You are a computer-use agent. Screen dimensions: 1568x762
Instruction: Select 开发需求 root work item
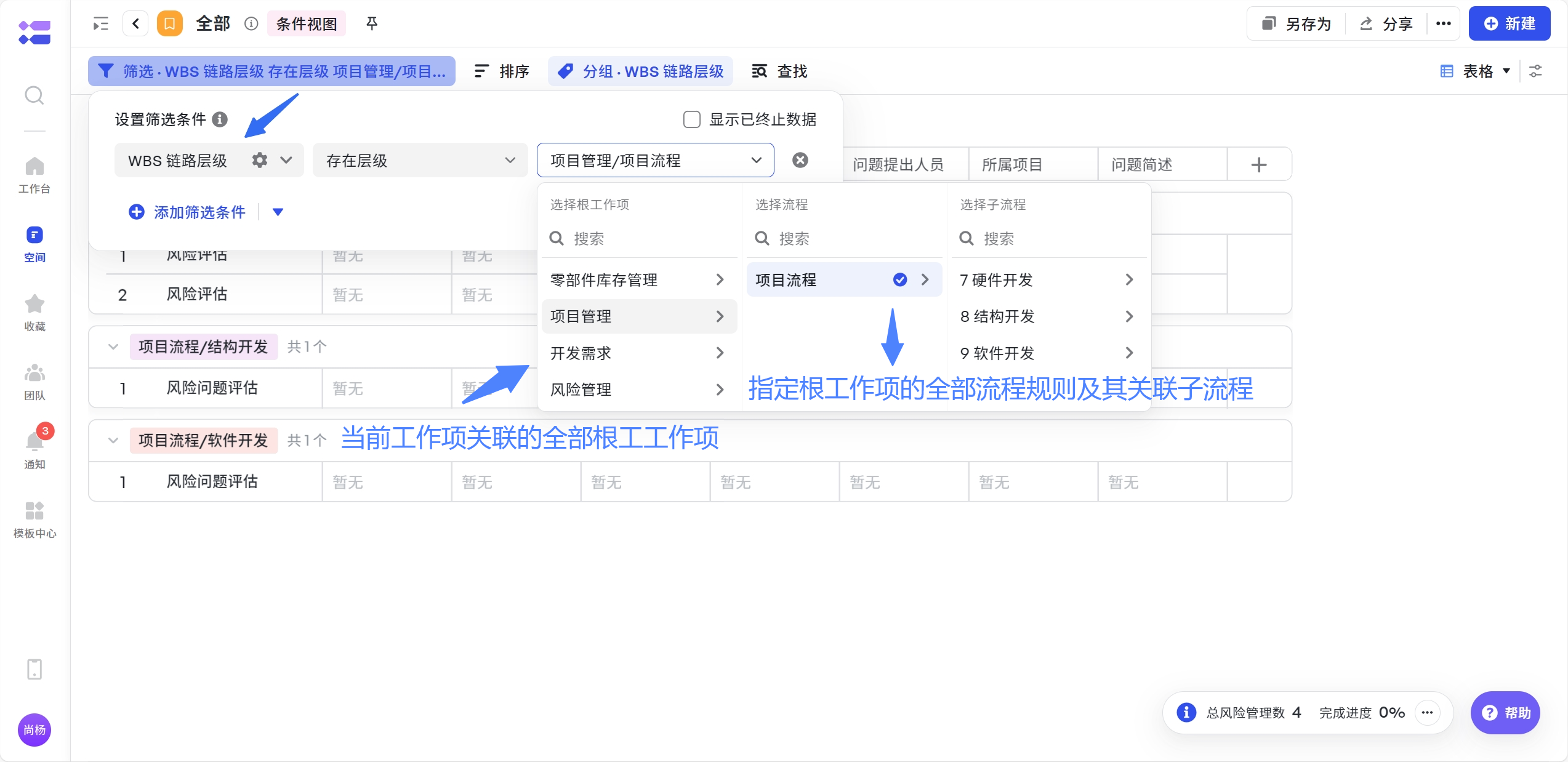coord(639,353)
